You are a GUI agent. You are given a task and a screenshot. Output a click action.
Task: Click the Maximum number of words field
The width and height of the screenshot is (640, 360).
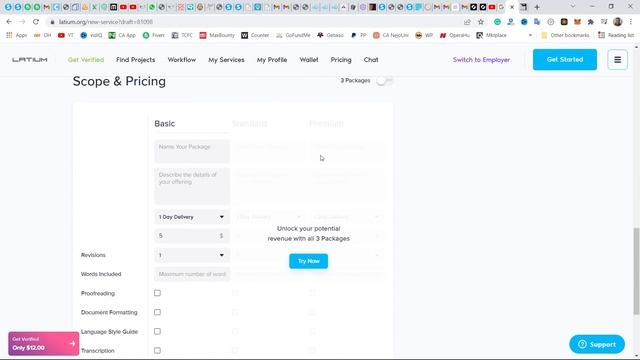(192, 274)
